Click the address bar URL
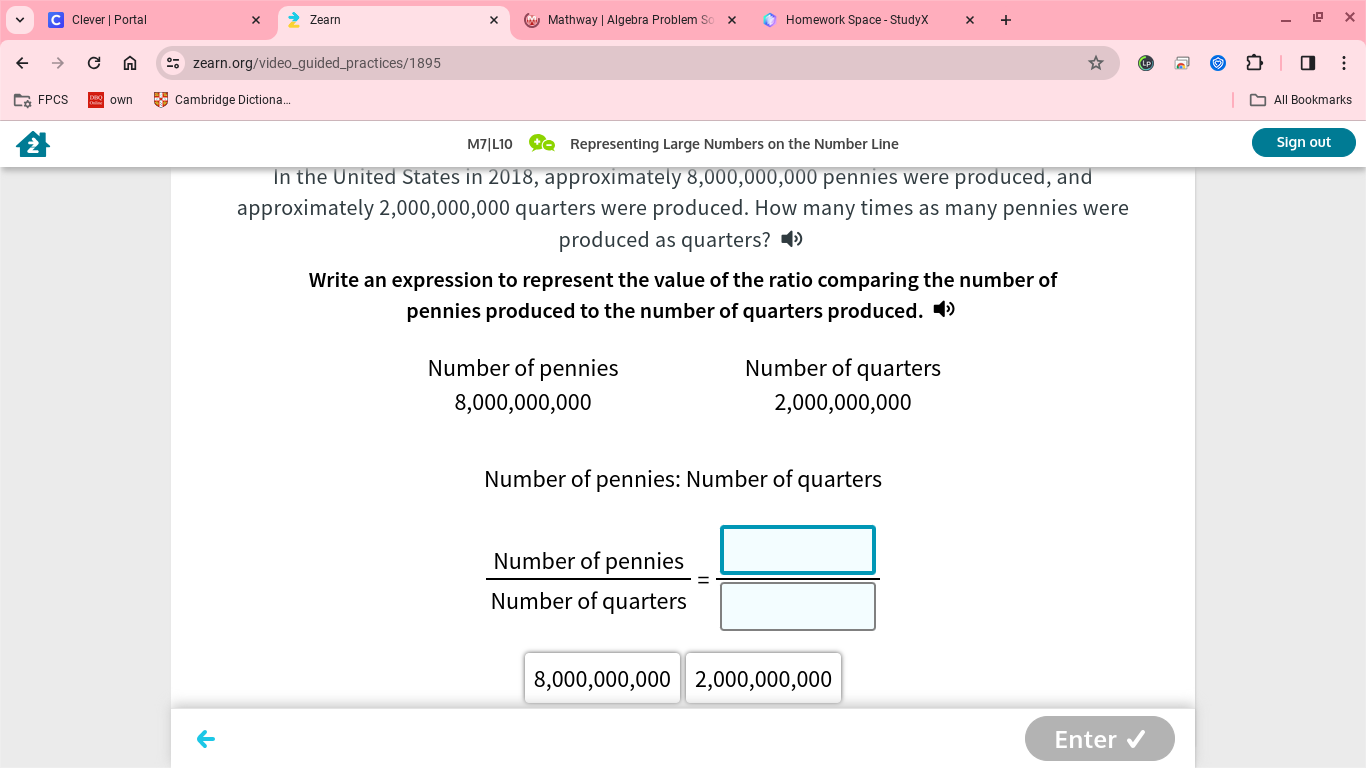The width and height of the screenshot is (1366, 768). (x=316, y=63)
